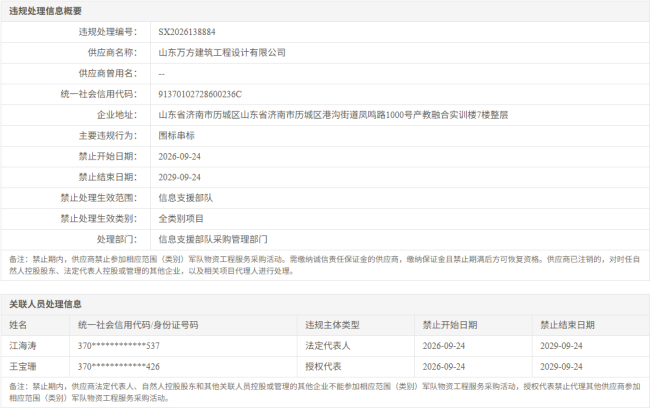Screen dimensions: 650x408
Task: Click the 关联人员处理信息 section header
Action: 45,304
